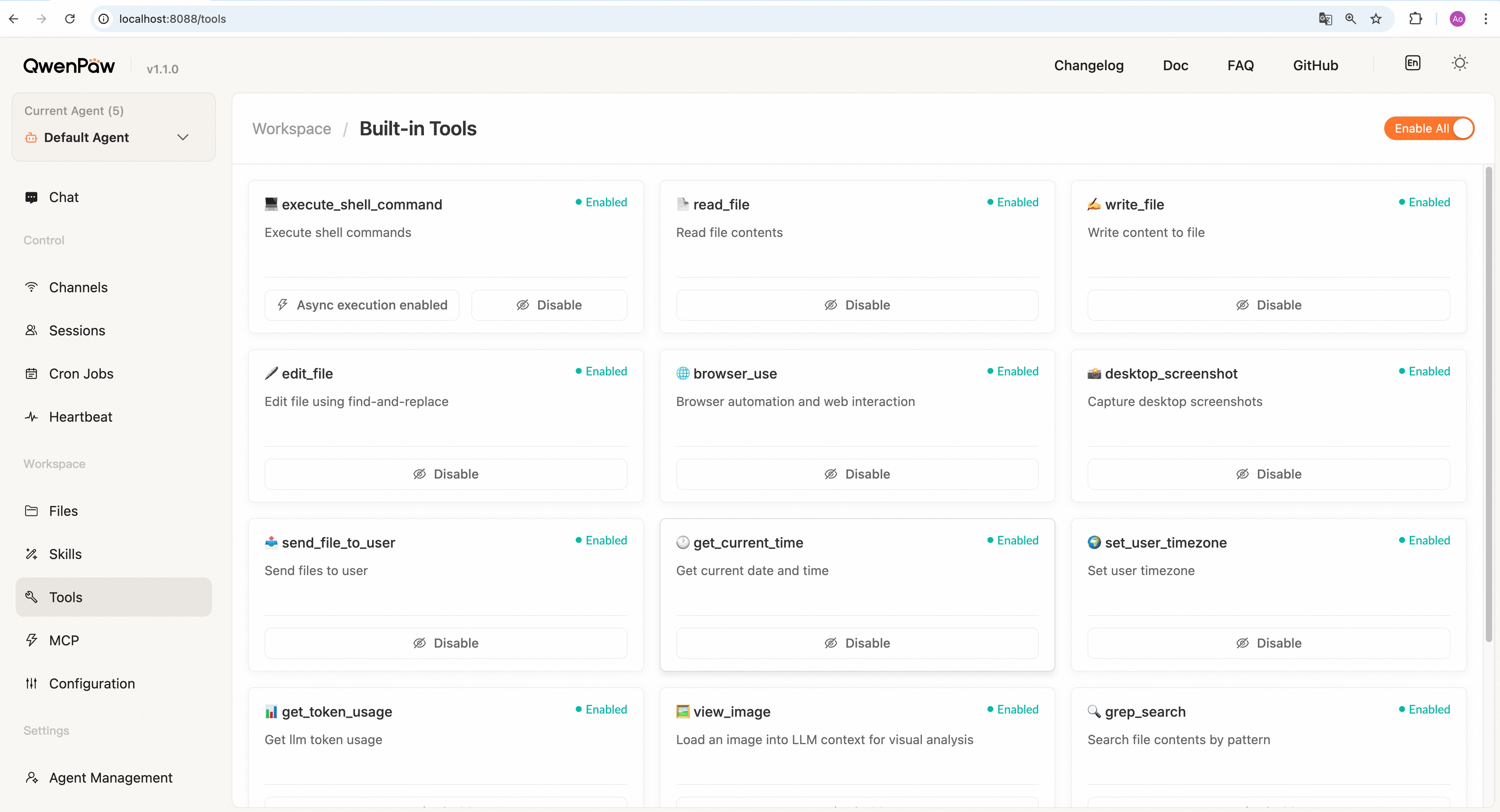Reload the page in the browser toolbar
Screen dimensions: 1500x812
[x=70, y=18]
